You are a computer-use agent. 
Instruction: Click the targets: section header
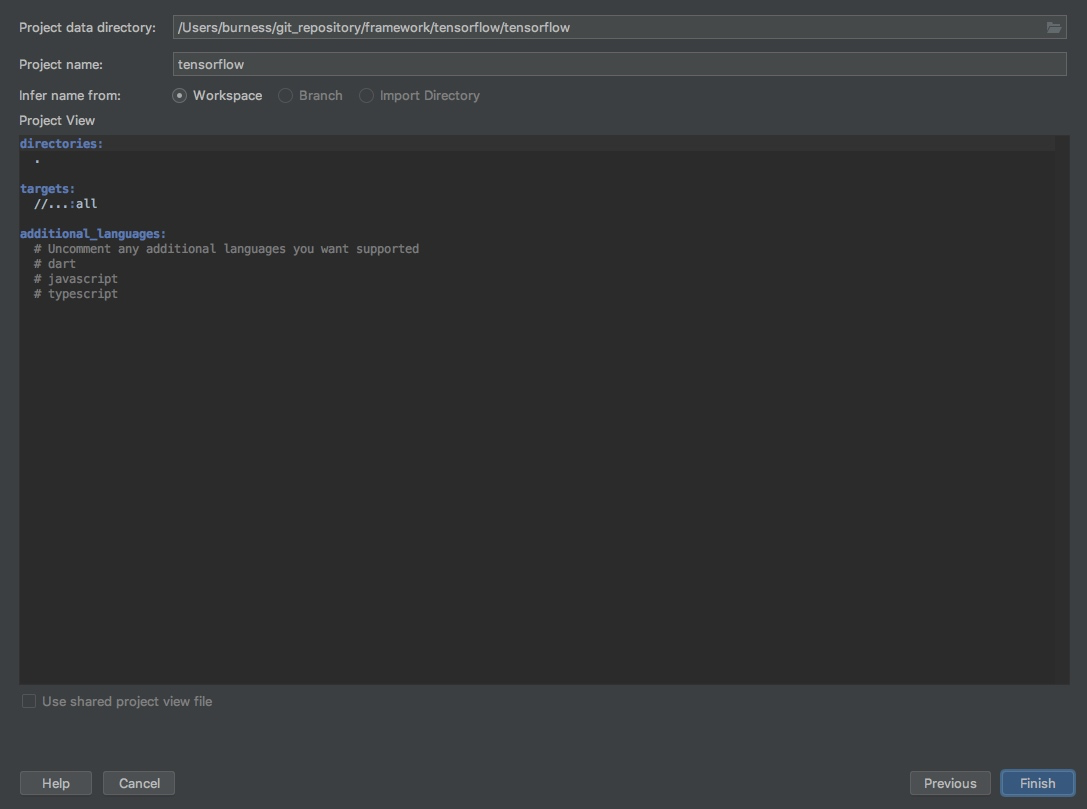(x=47, y=189)
